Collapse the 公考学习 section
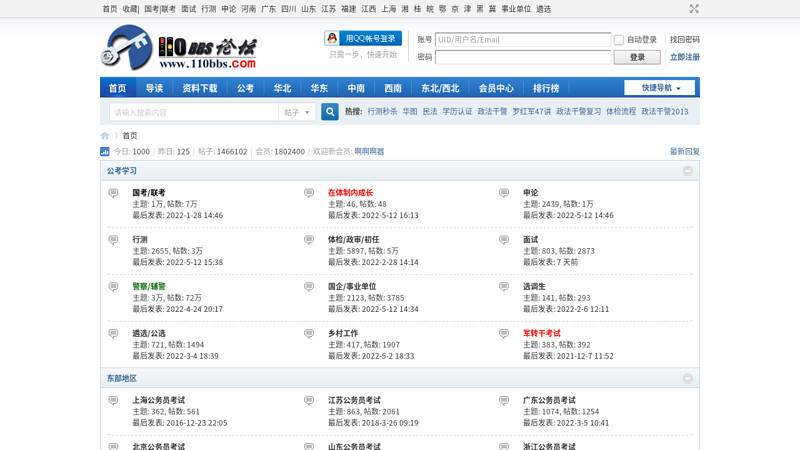 688,171
